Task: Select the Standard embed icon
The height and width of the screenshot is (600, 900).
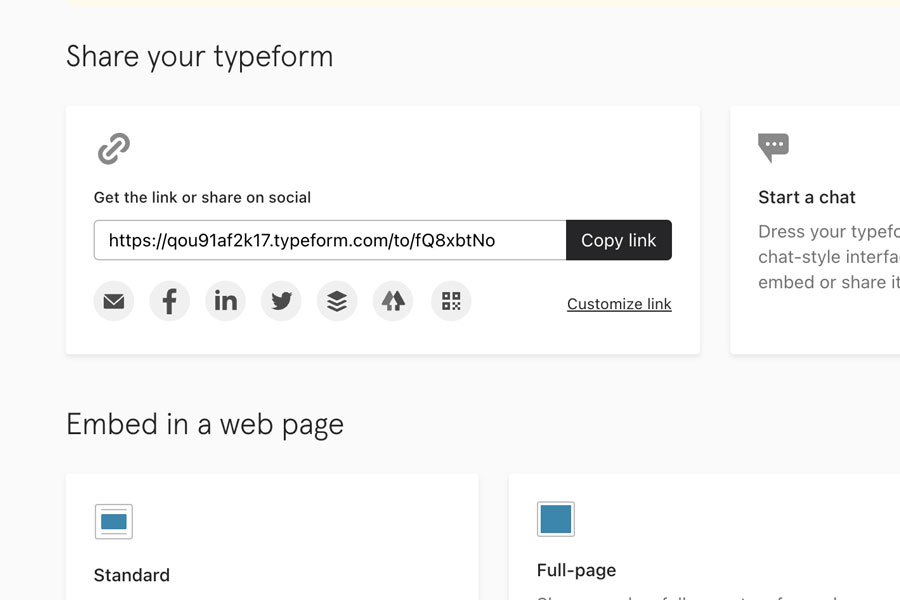Action: click(114, 521)
